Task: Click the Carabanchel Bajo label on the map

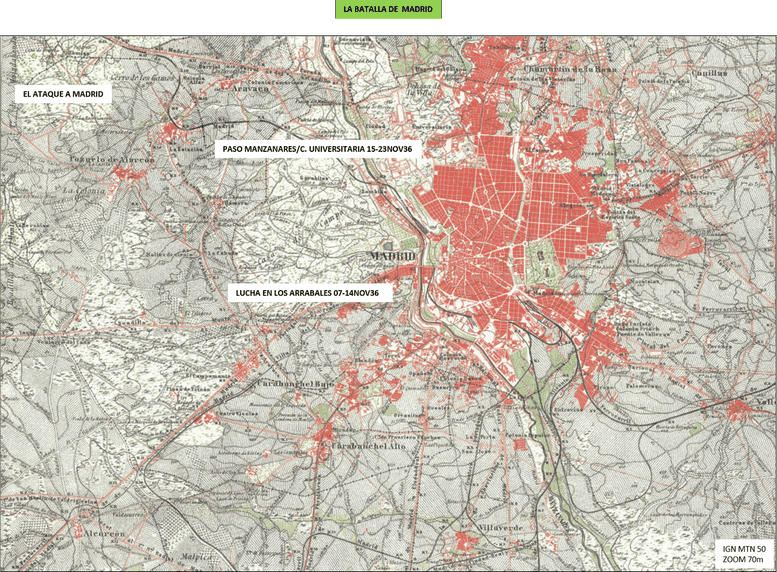Action: pyautogui.click(x=295, y=385)
